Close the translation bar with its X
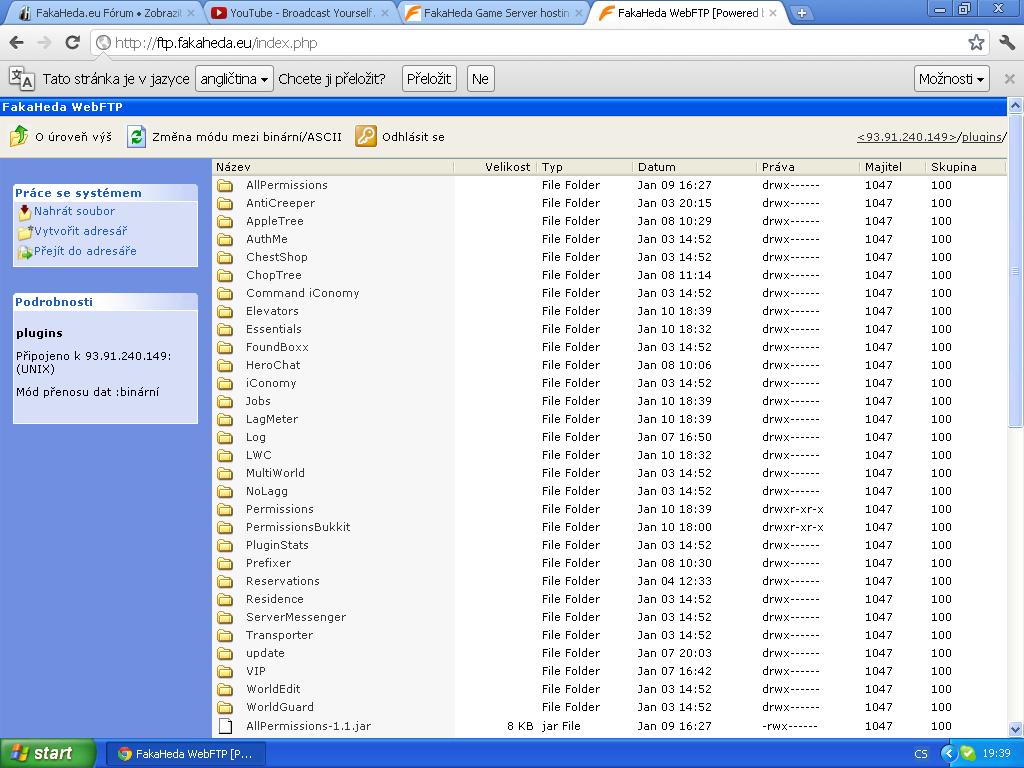Image resolution: width=1024 pixels, height=768 pixels. (1009, 79)
